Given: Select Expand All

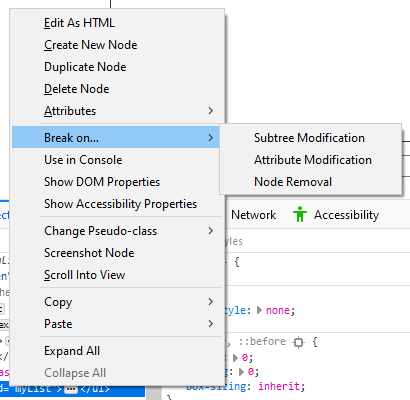Looking at the screenshot, I should 72,351.
